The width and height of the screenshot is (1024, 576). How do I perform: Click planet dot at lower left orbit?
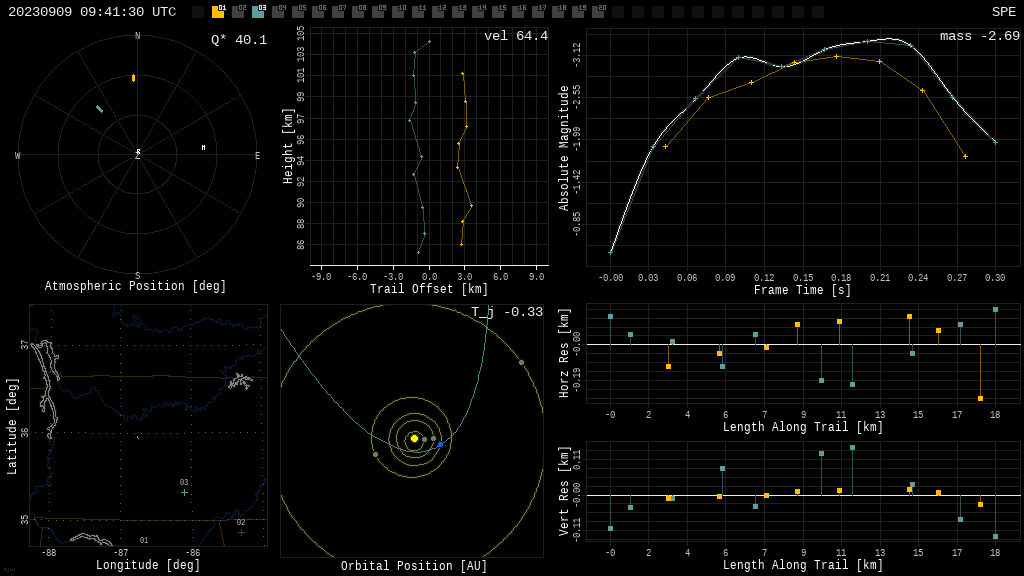(x=375, y=455)
